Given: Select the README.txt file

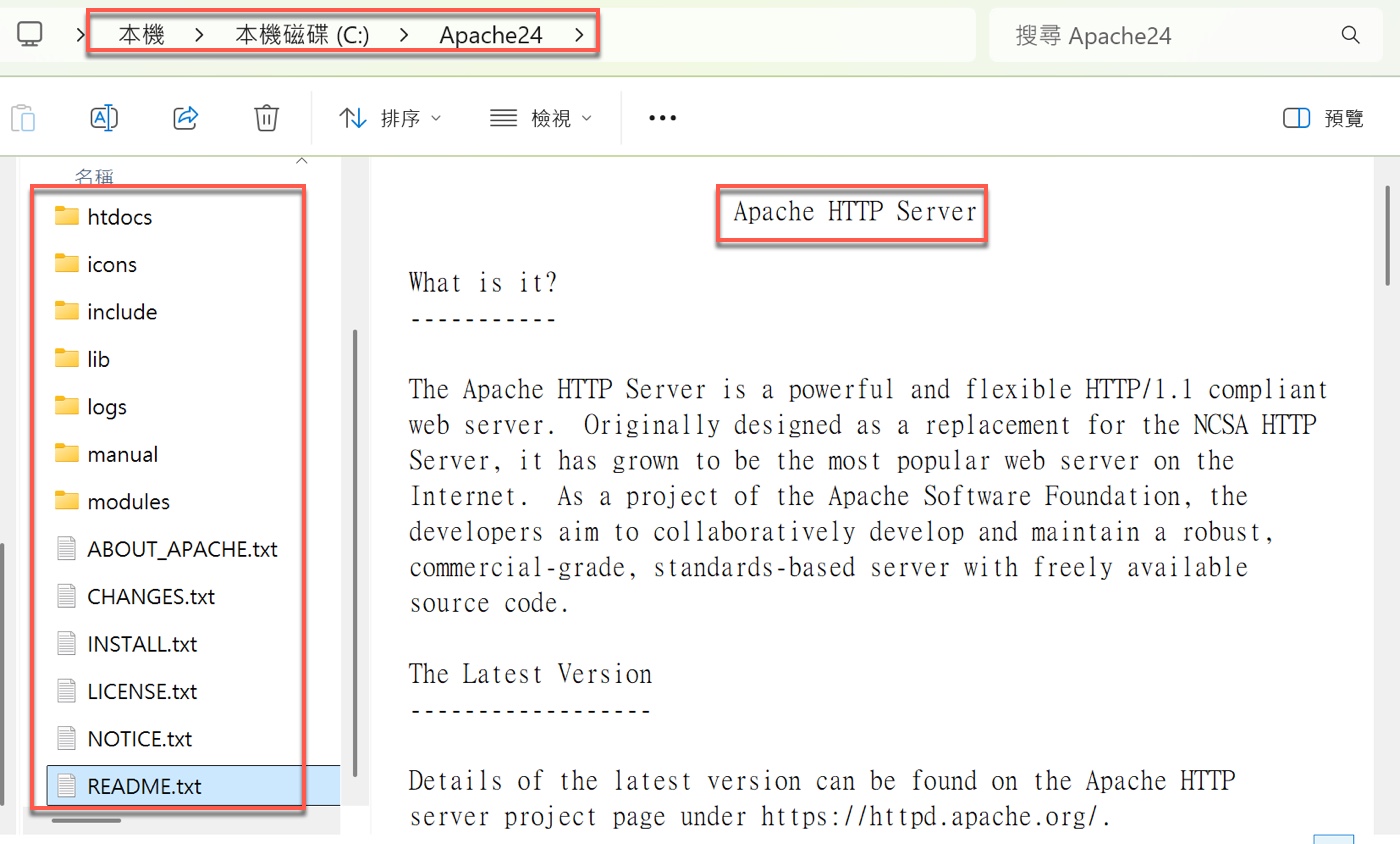Looking at the screenshot, I should coord(193,786).
